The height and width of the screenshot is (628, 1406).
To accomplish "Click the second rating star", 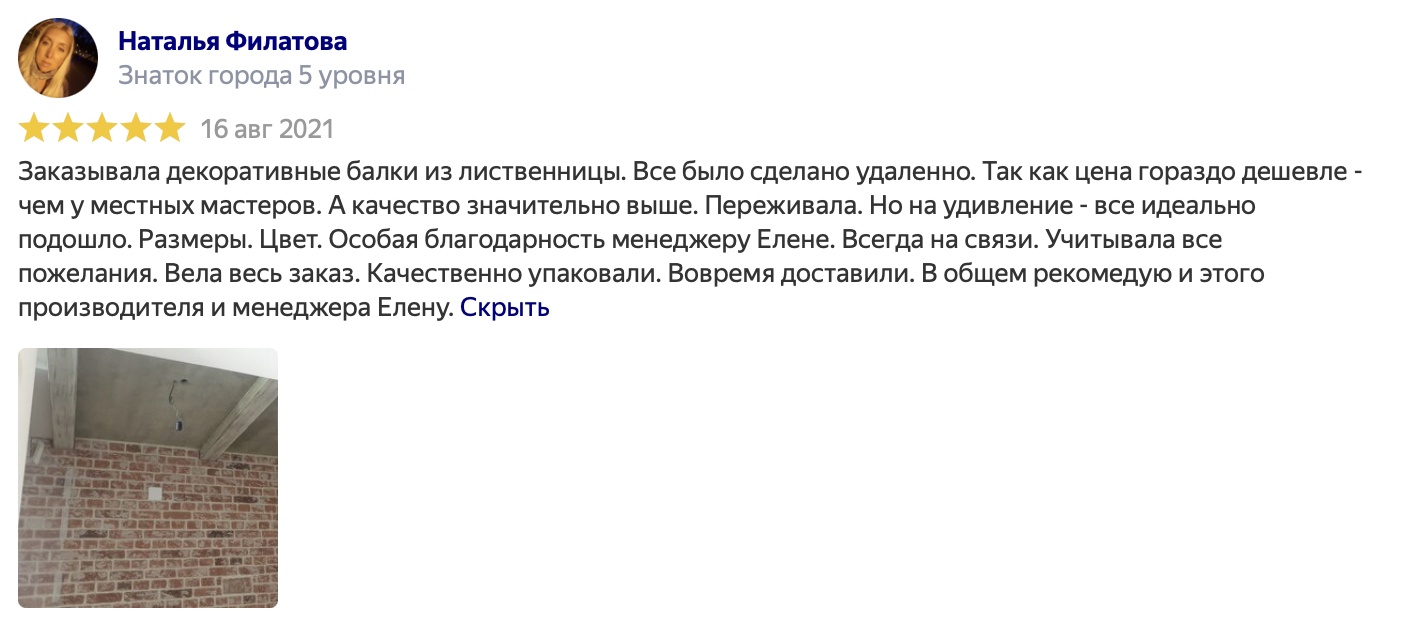I will click(x=68, y=128).
